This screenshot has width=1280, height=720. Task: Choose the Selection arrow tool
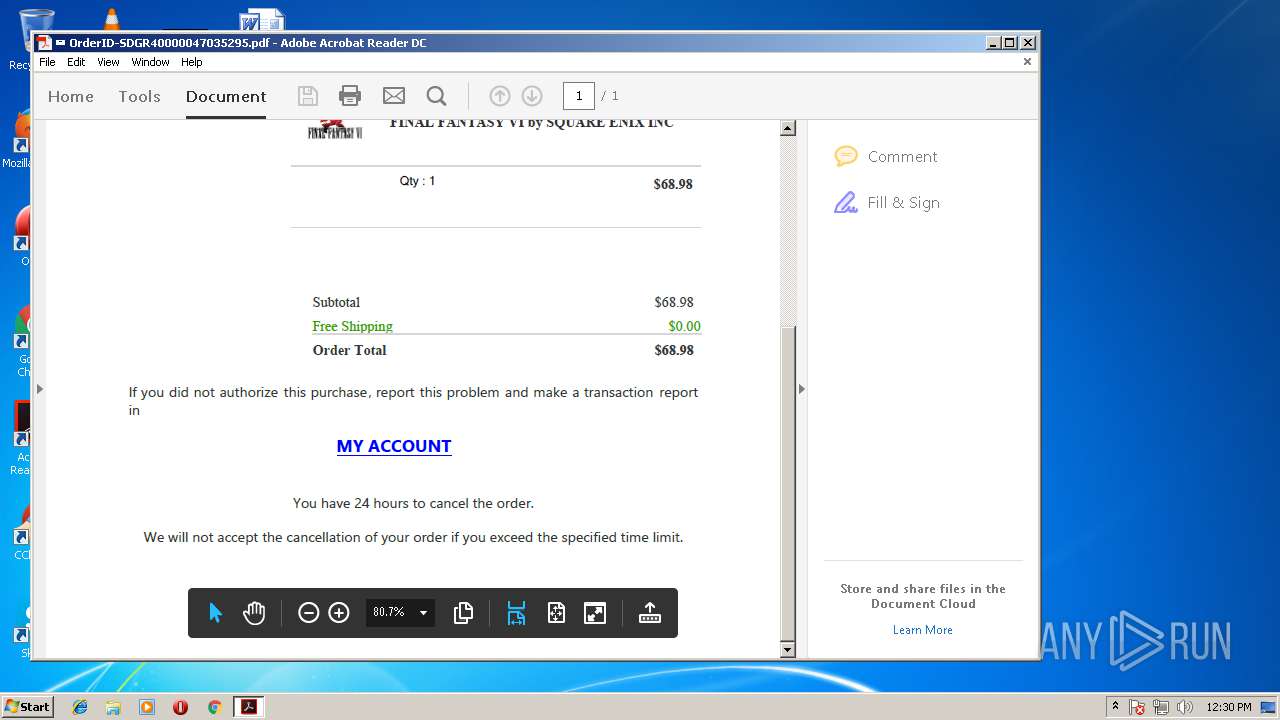coord(215,613)
